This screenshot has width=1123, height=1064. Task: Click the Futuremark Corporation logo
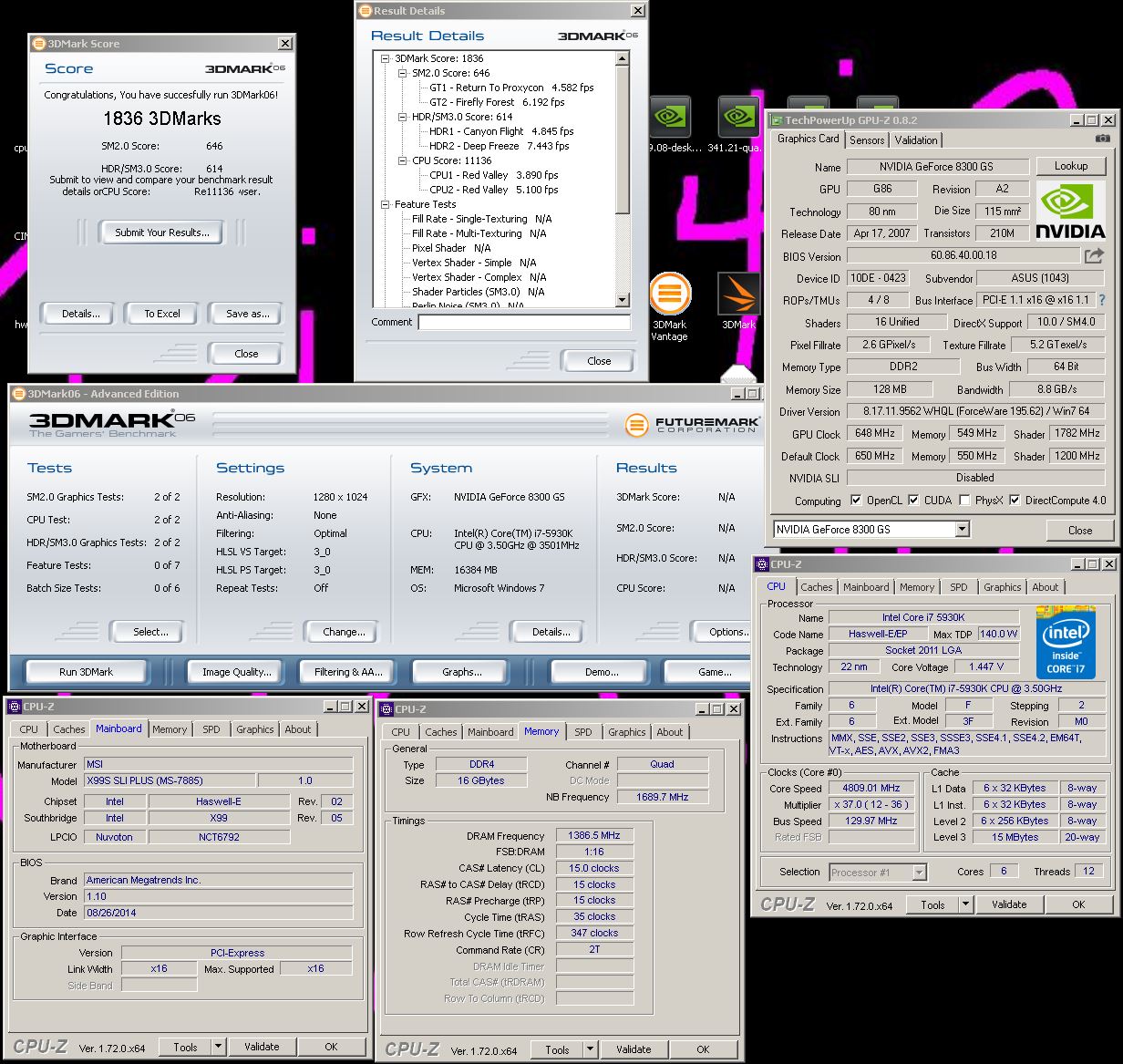click(x=692, y=425)
